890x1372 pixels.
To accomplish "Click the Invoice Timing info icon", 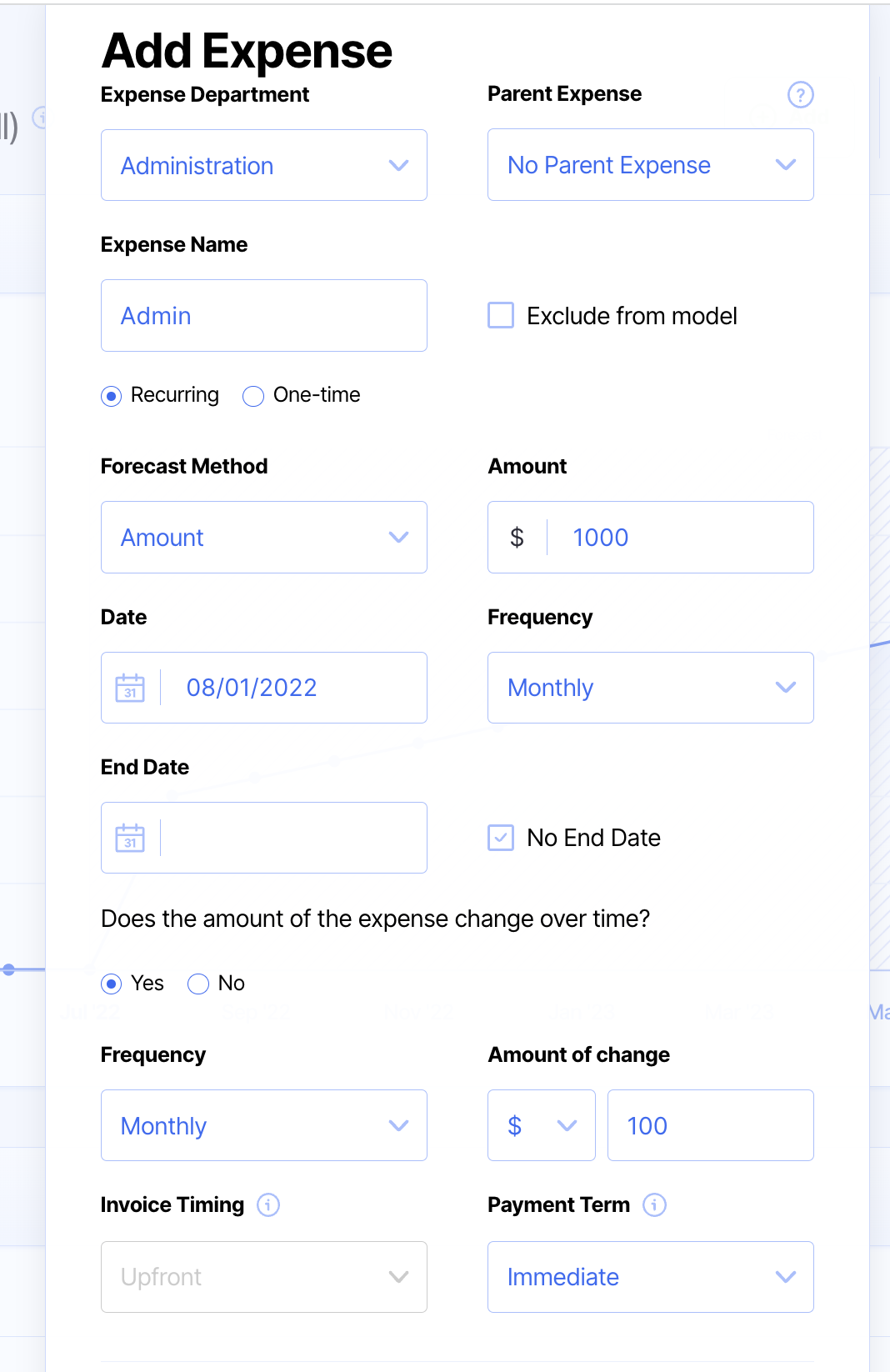I will pos(268,1204).
